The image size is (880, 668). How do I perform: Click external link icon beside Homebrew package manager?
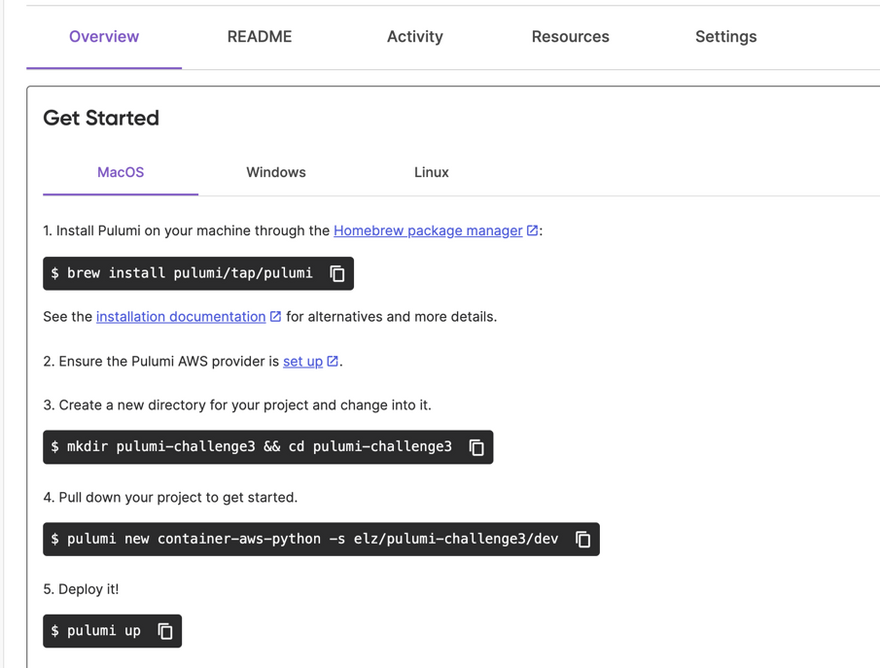(532, 231)
